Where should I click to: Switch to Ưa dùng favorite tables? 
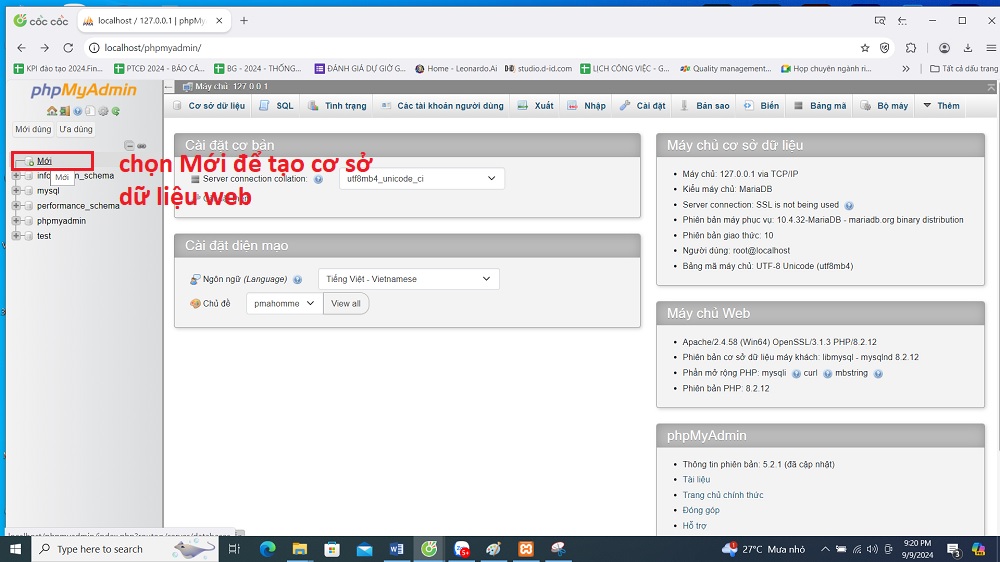tap(76, 129)
